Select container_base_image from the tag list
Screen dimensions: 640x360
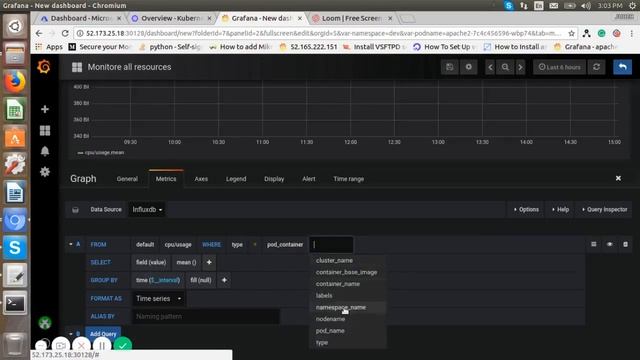coord(348,272)
